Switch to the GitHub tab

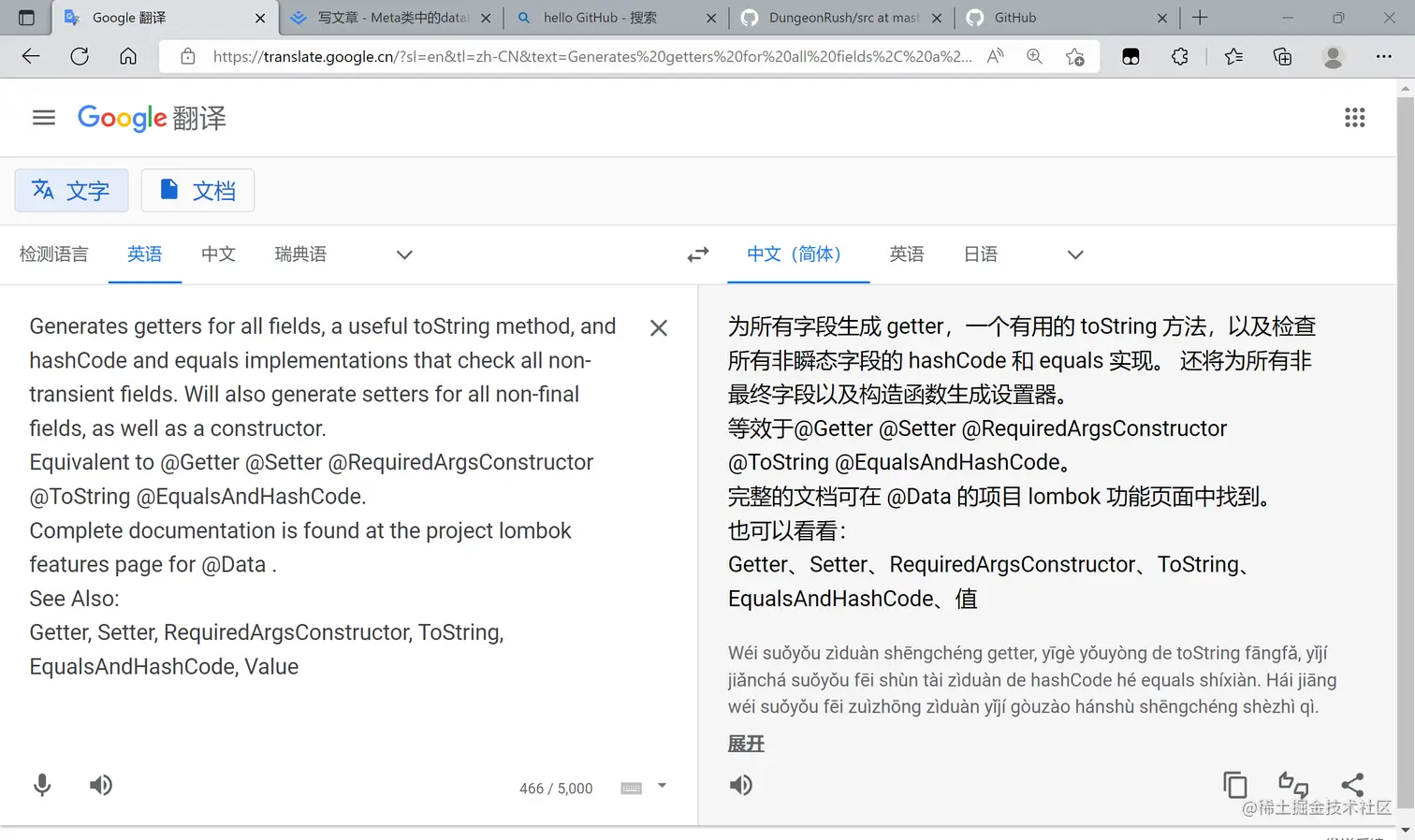(x=1068, y=18)
